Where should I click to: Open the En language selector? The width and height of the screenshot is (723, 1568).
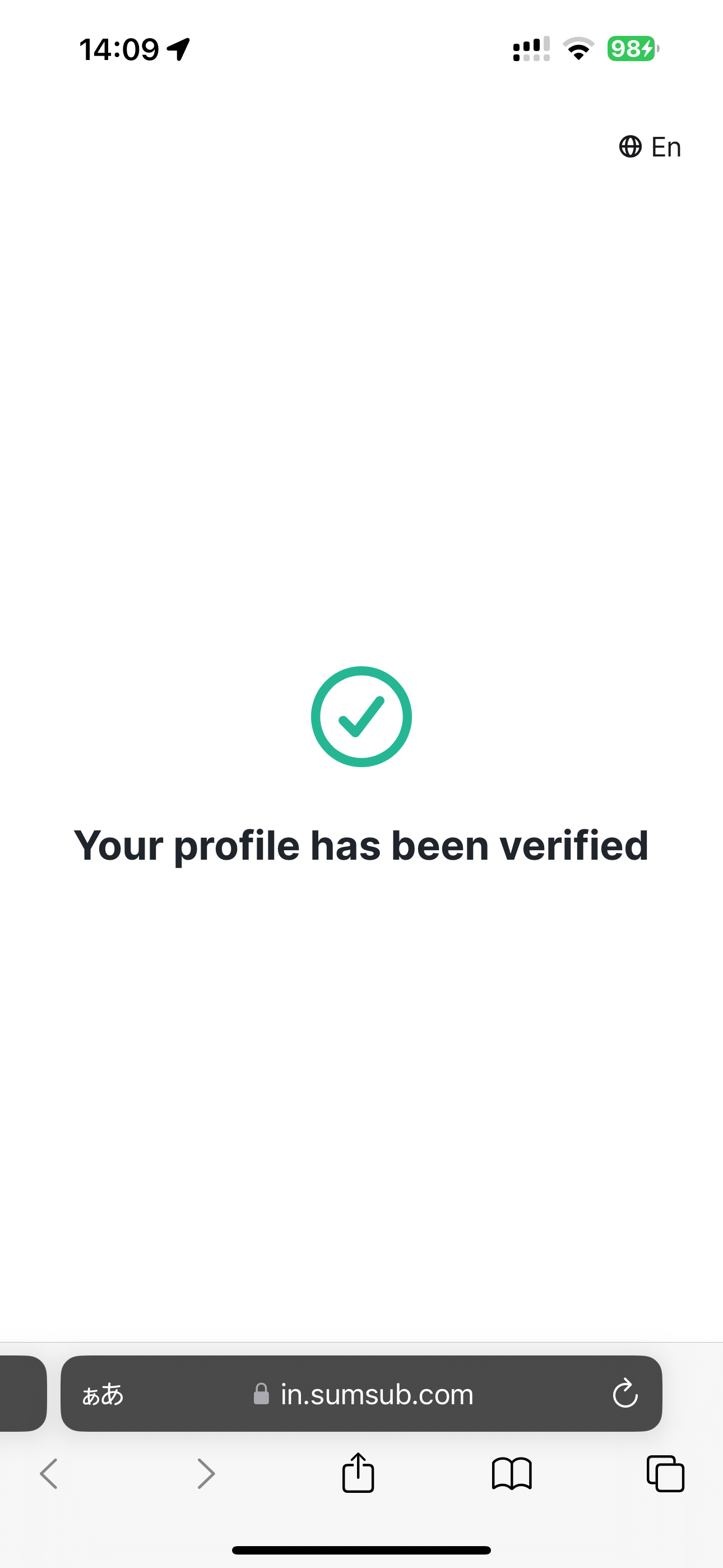point(650,147)
